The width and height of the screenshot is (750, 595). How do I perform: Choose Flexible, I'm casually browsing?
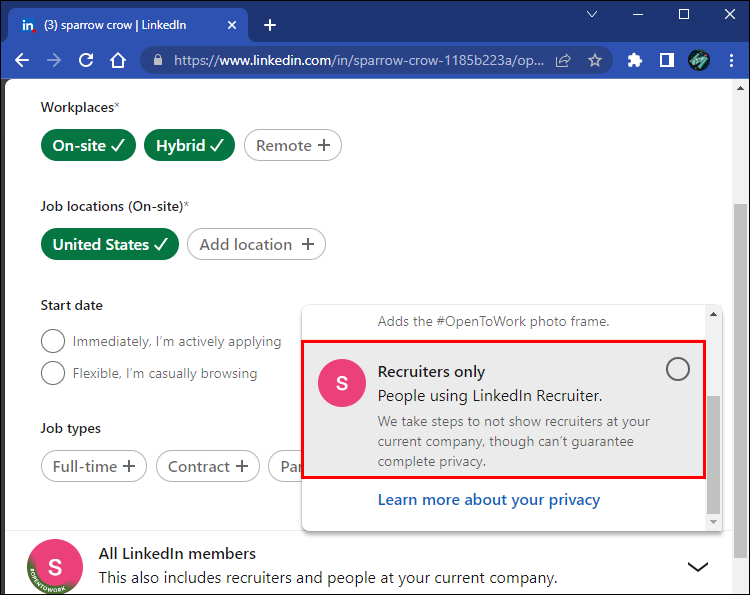click(x=53, y=373)
